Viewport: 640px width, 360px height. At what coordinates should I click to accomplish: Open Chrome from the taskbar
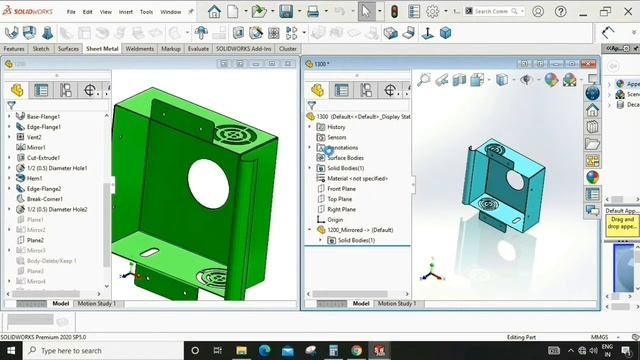click(x=356, y=351)
